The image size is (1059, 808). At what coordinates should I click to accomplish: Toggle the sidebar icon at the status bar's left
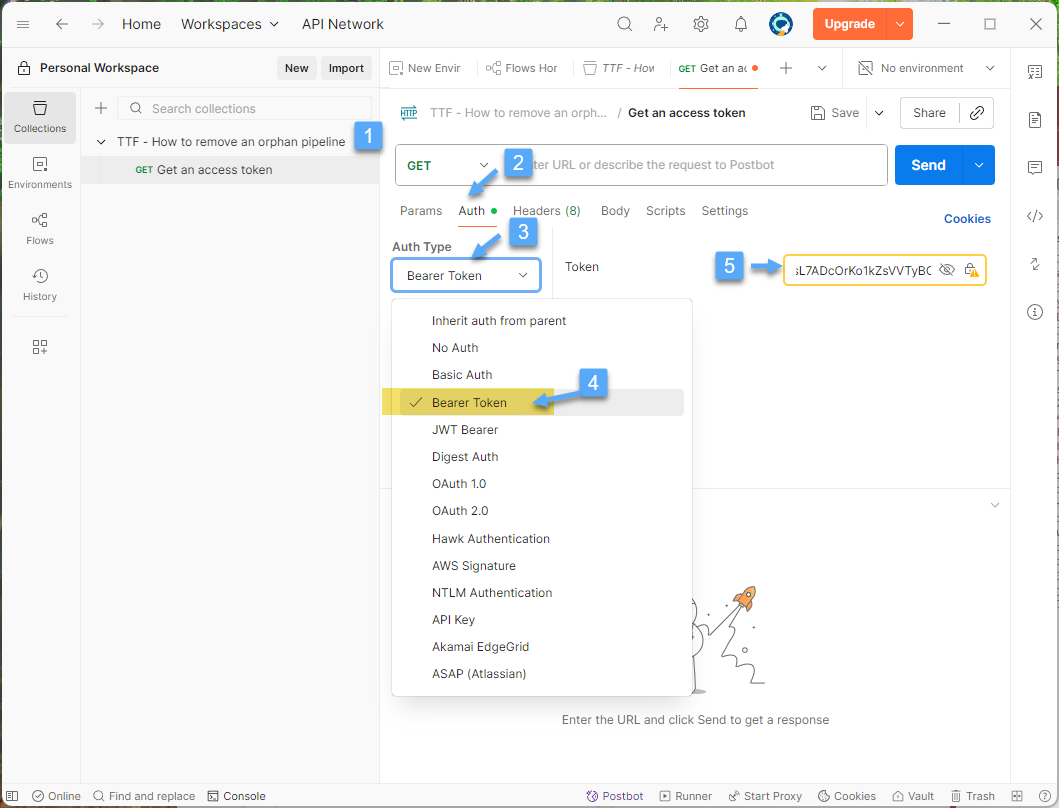12,796
